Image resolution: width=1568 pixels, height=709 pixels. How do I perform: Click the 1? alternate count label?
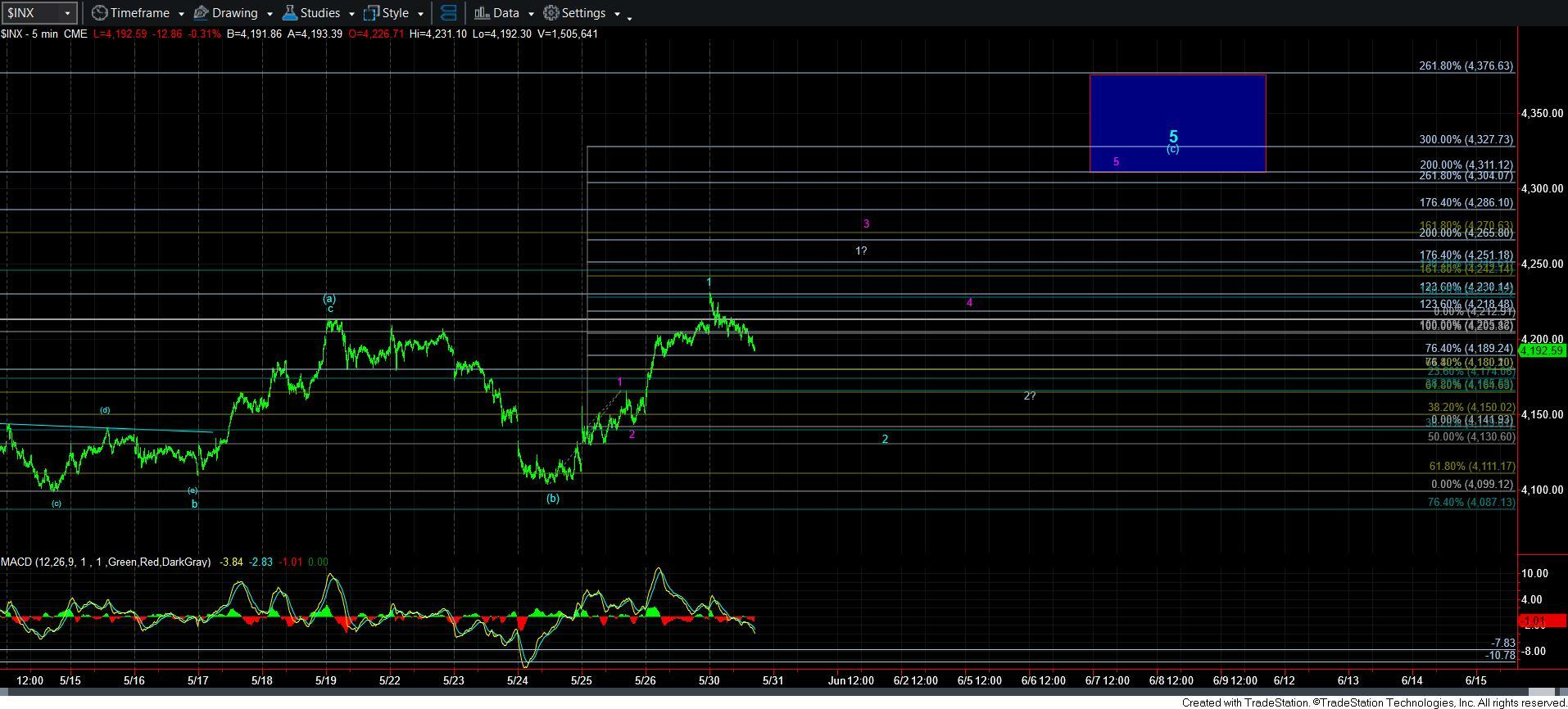[x=861, y=251]
